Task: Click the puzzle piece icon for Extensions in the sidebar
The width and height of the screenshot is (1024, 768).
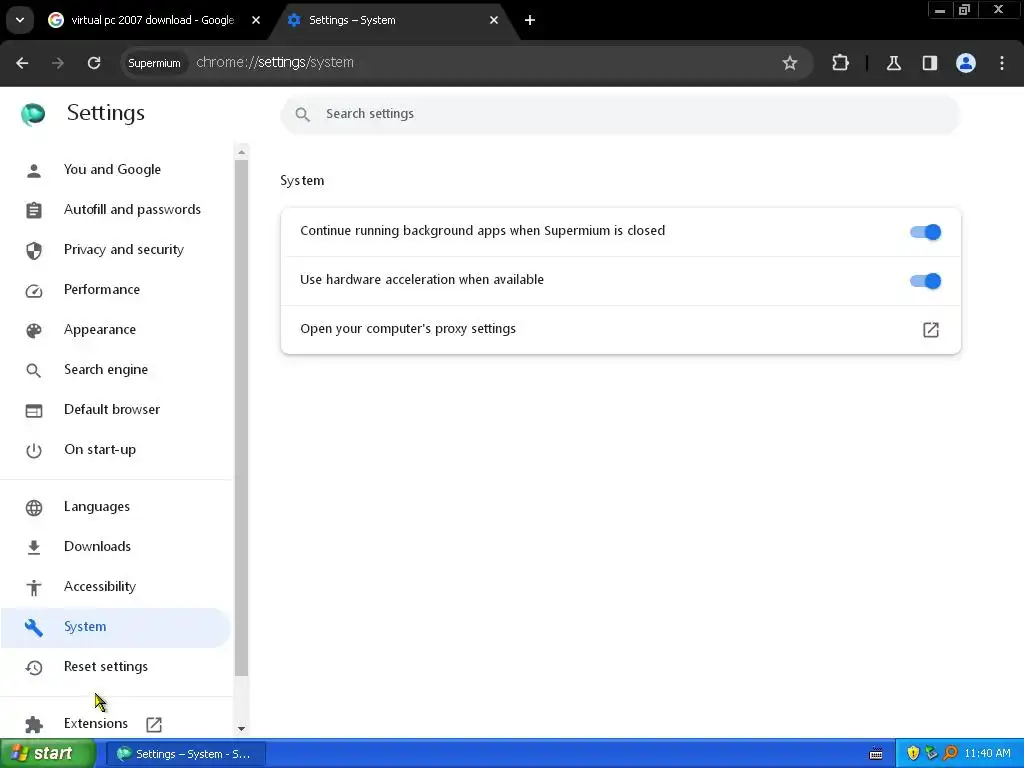Action: 34,724
